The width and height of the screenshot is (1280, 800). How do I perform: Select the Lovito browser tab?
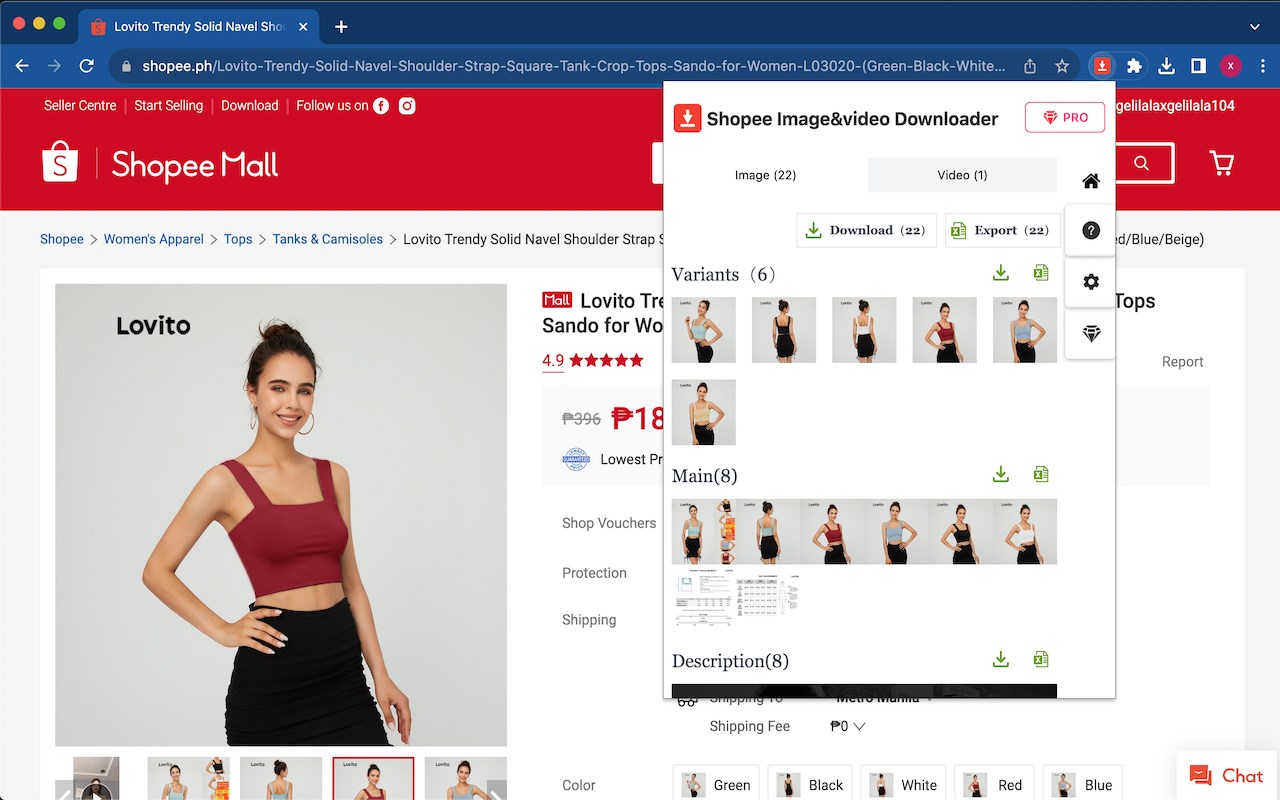coord(198,27)
